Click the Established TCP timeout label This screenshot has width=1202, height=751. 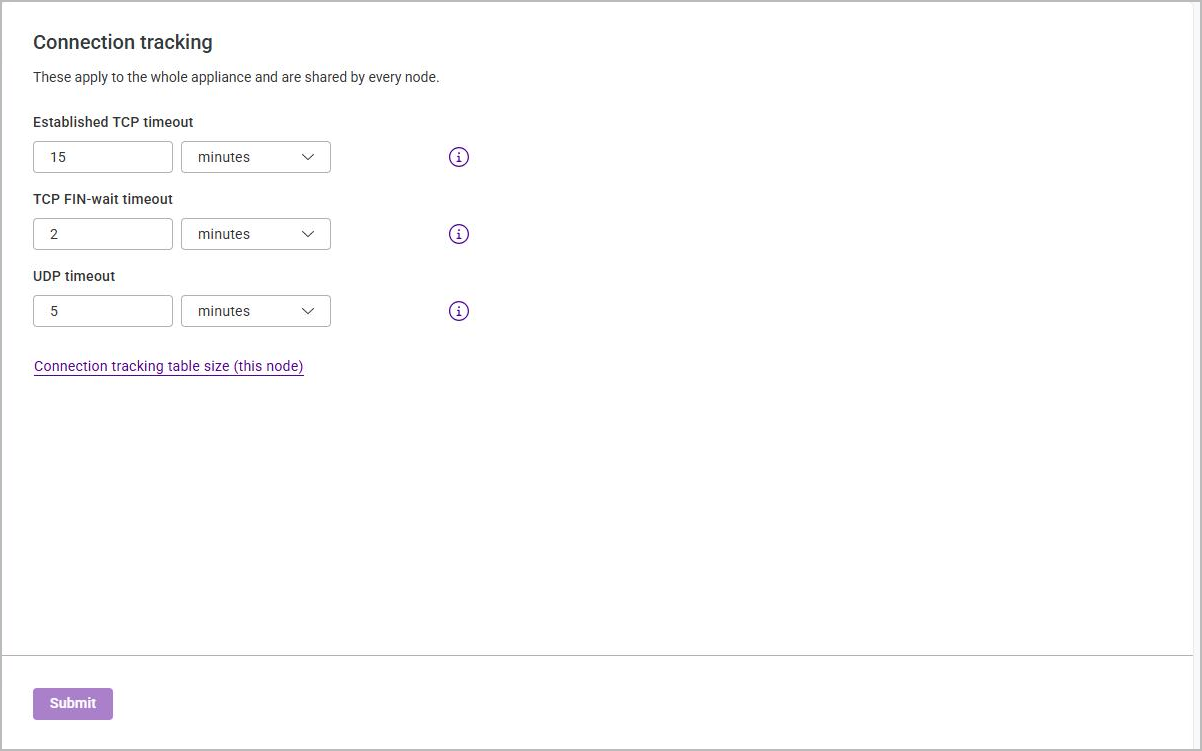(113, 122)
